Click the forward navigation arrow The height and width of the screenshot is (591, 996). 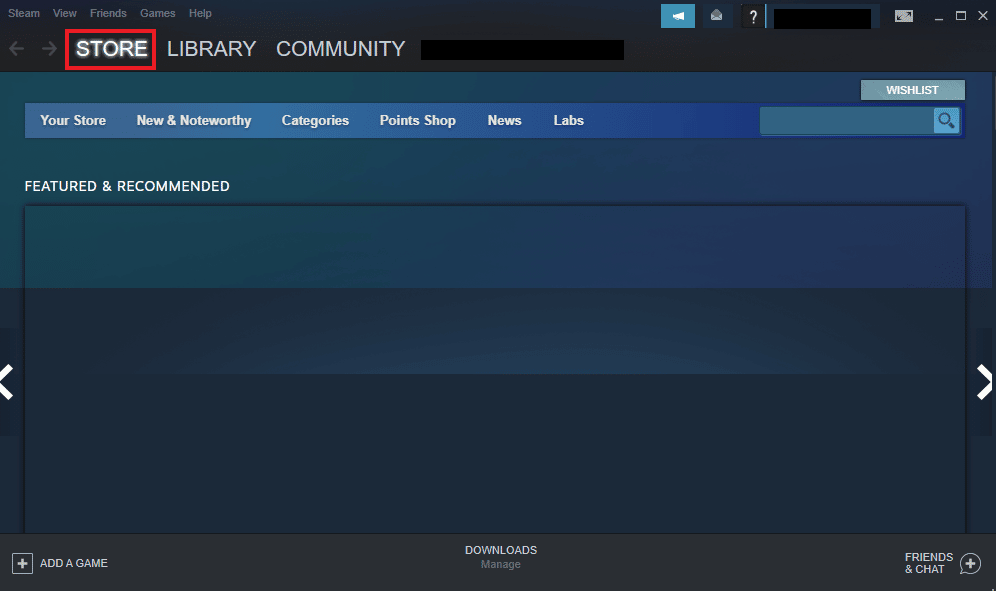point(48,47)
